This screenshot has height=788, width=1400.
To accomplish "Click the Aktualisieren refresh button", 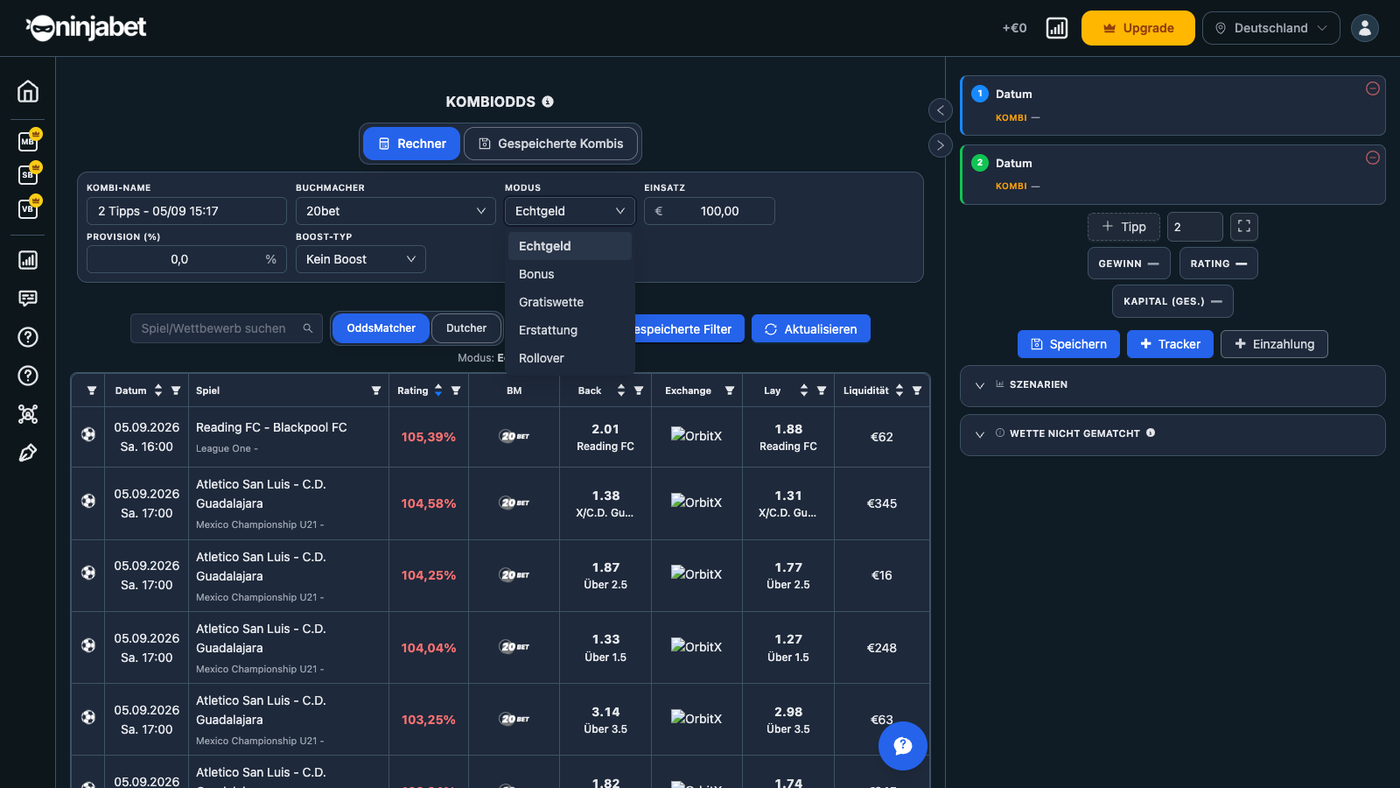I will coord(811,329).
